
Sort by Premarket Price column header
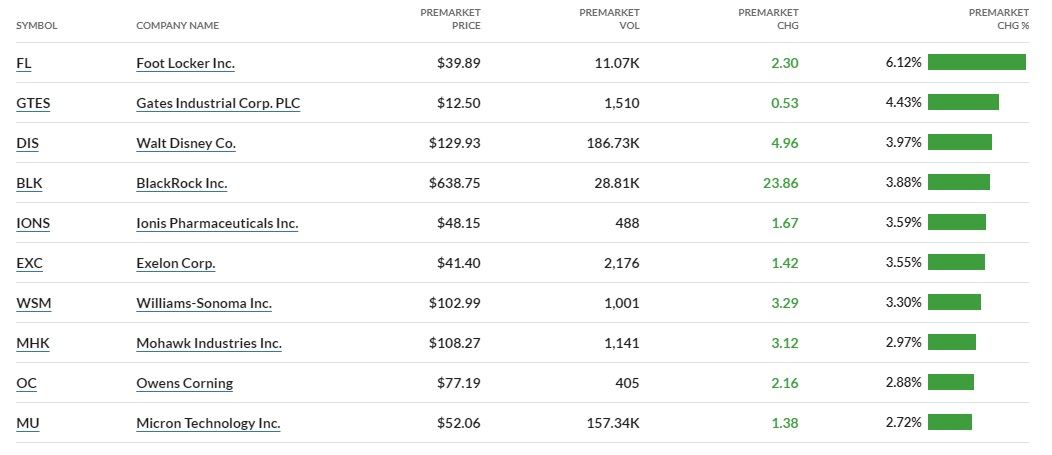450,19
